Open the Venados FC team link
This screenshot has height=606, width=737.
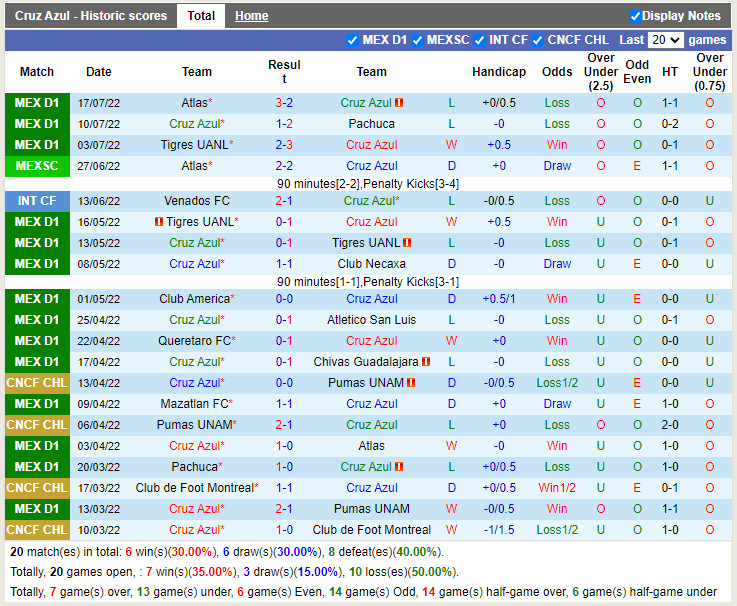tap(197, 201)
